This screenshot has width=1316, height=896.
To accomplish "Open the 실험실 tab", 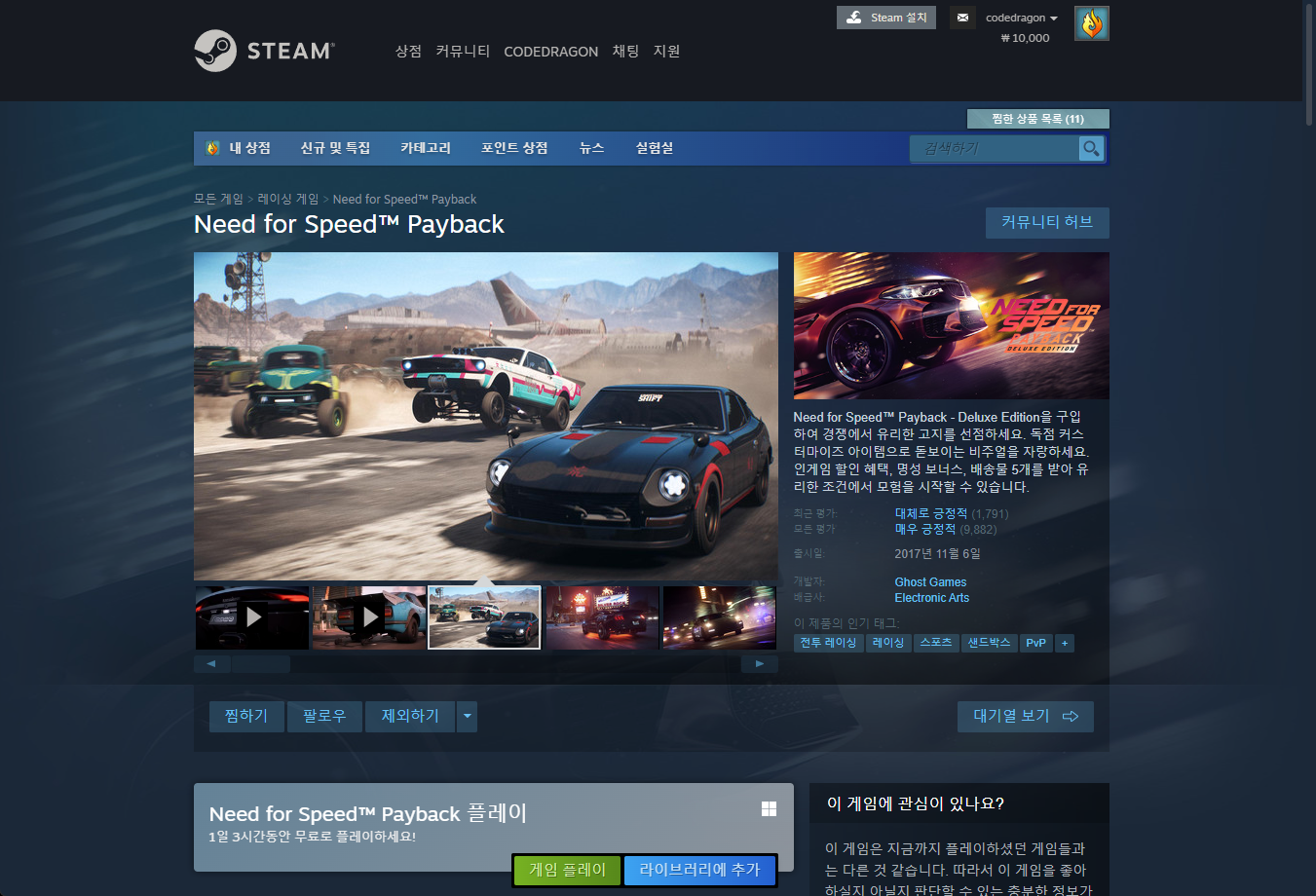I will pos(655,148).
